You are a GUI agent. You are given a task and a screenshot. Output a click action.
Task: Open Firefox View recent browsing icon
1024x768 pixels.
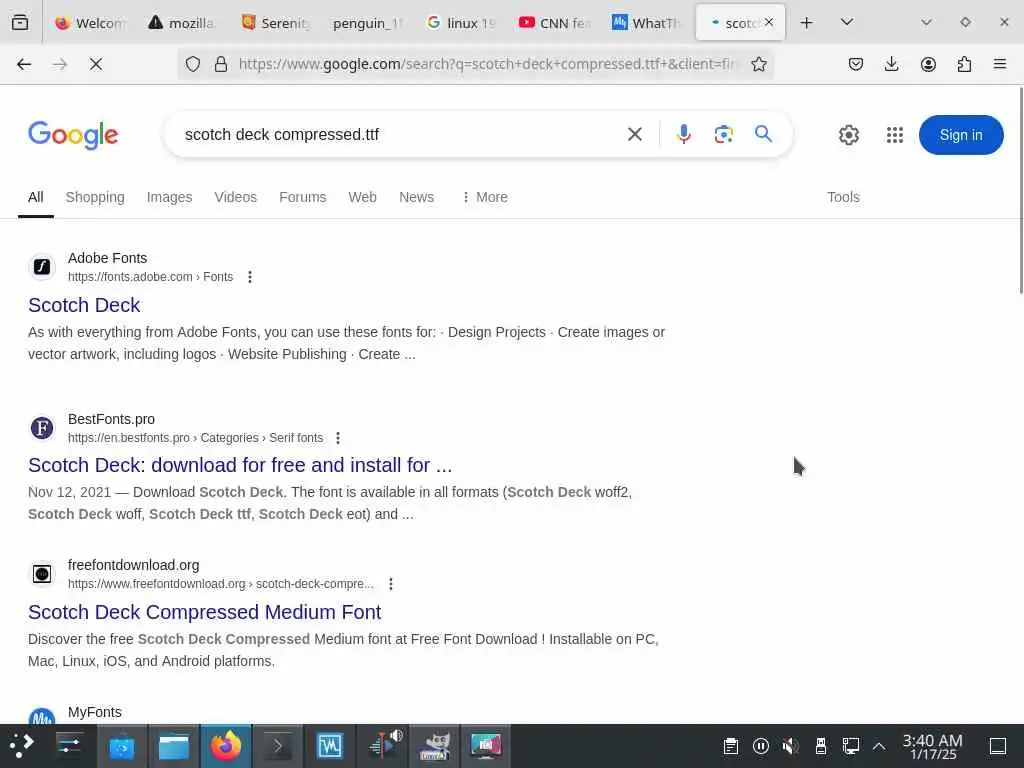point(20,23)
